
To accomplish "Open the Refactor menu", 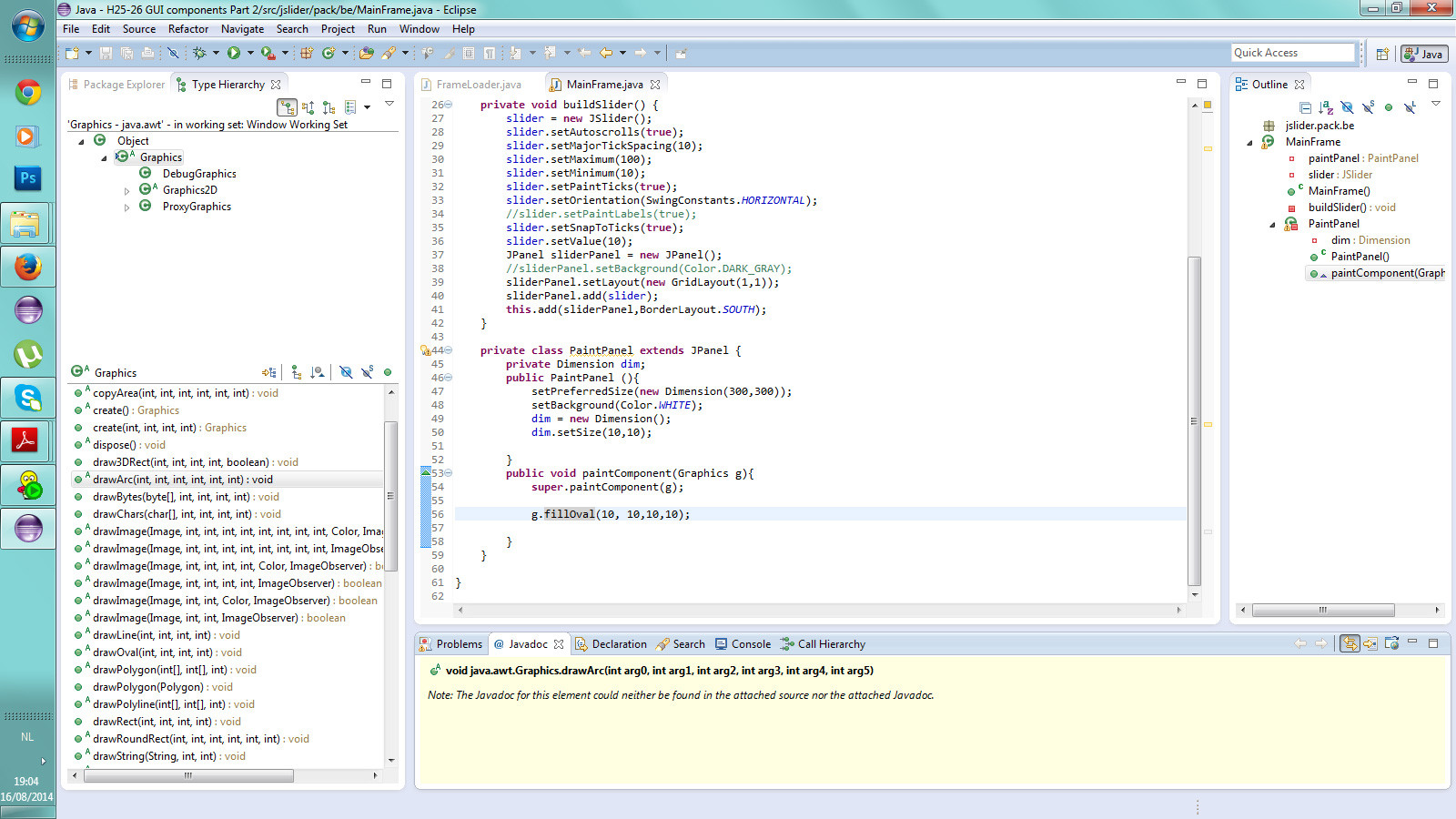I will [x=187, y=29].
